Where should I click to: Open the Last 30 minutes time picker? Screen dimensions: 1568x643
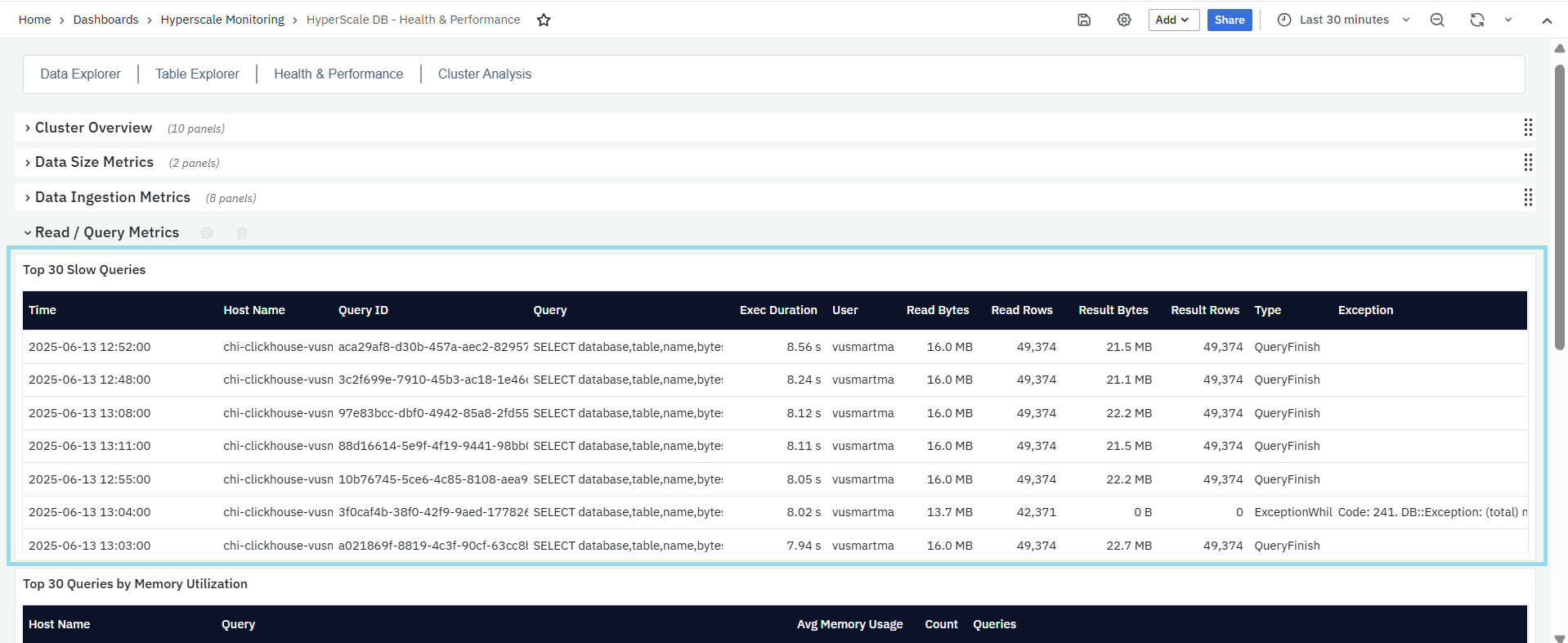(x=1343, y=20)
